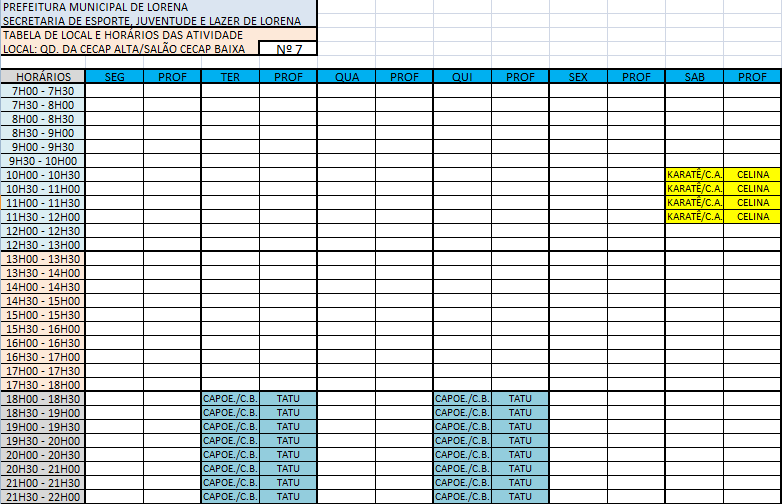This screenshot has height=504, width=782.
Task: Select the 16H30 - 17H00 time row
Action: [x=43, y=356]
